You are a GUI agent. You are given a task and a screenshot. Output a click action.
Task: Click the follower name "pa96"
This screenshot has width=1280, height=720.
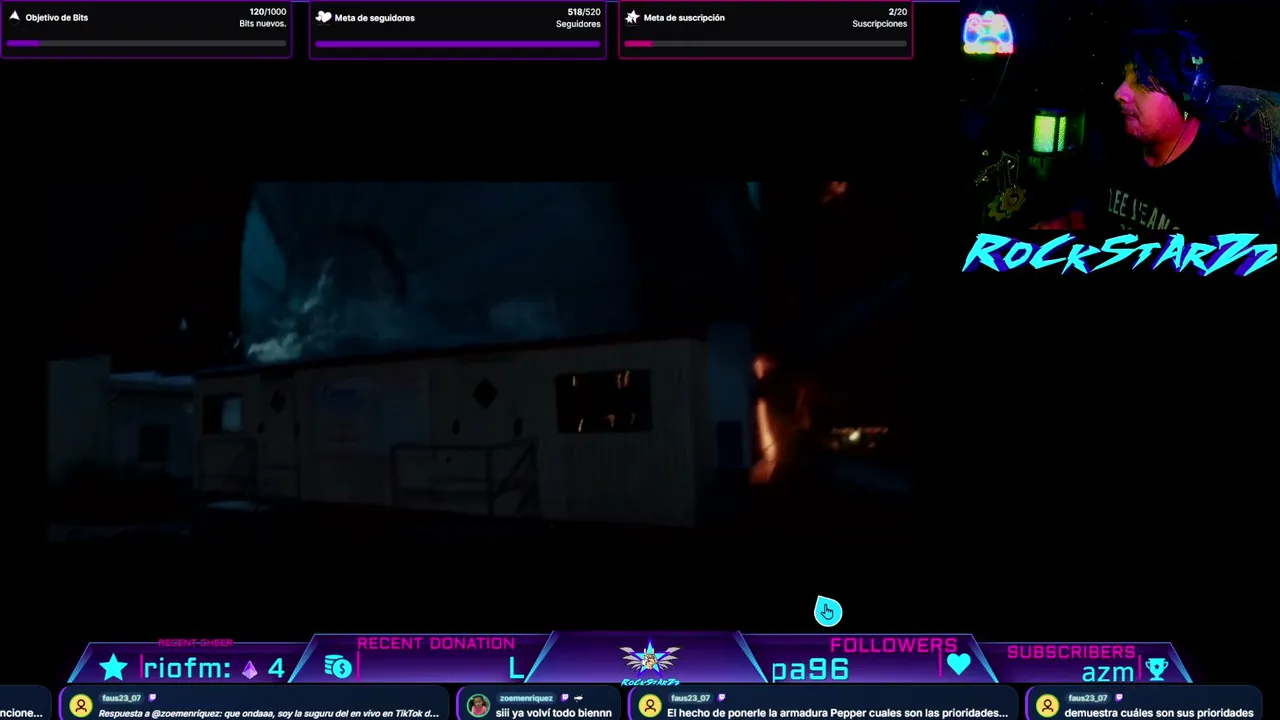click(810, 670)
